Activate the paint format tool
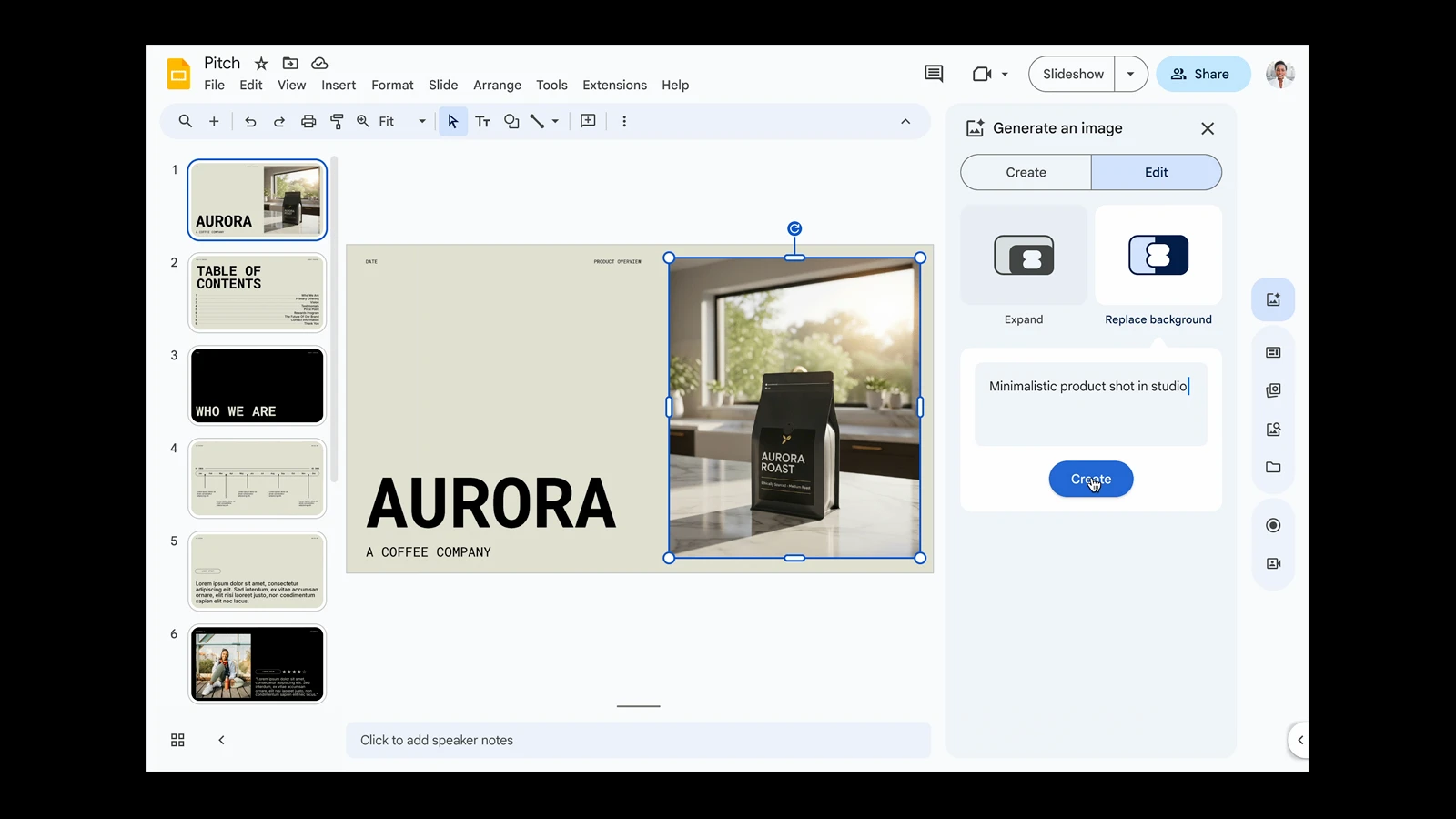 (x=337, y=121)
